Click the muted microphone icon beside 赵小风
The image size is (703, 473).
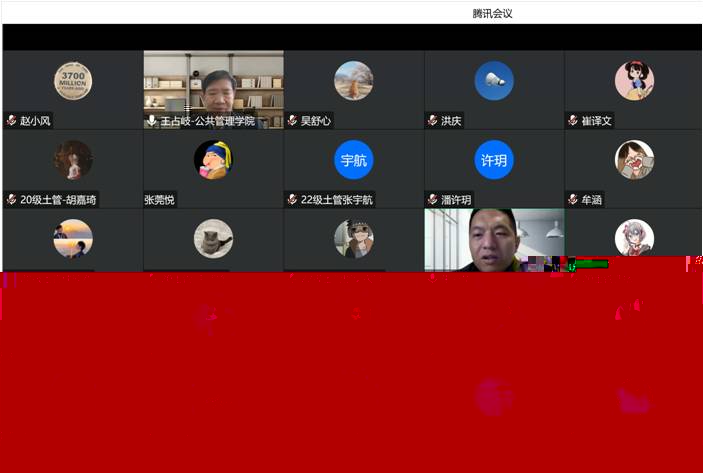click(11, 121)
